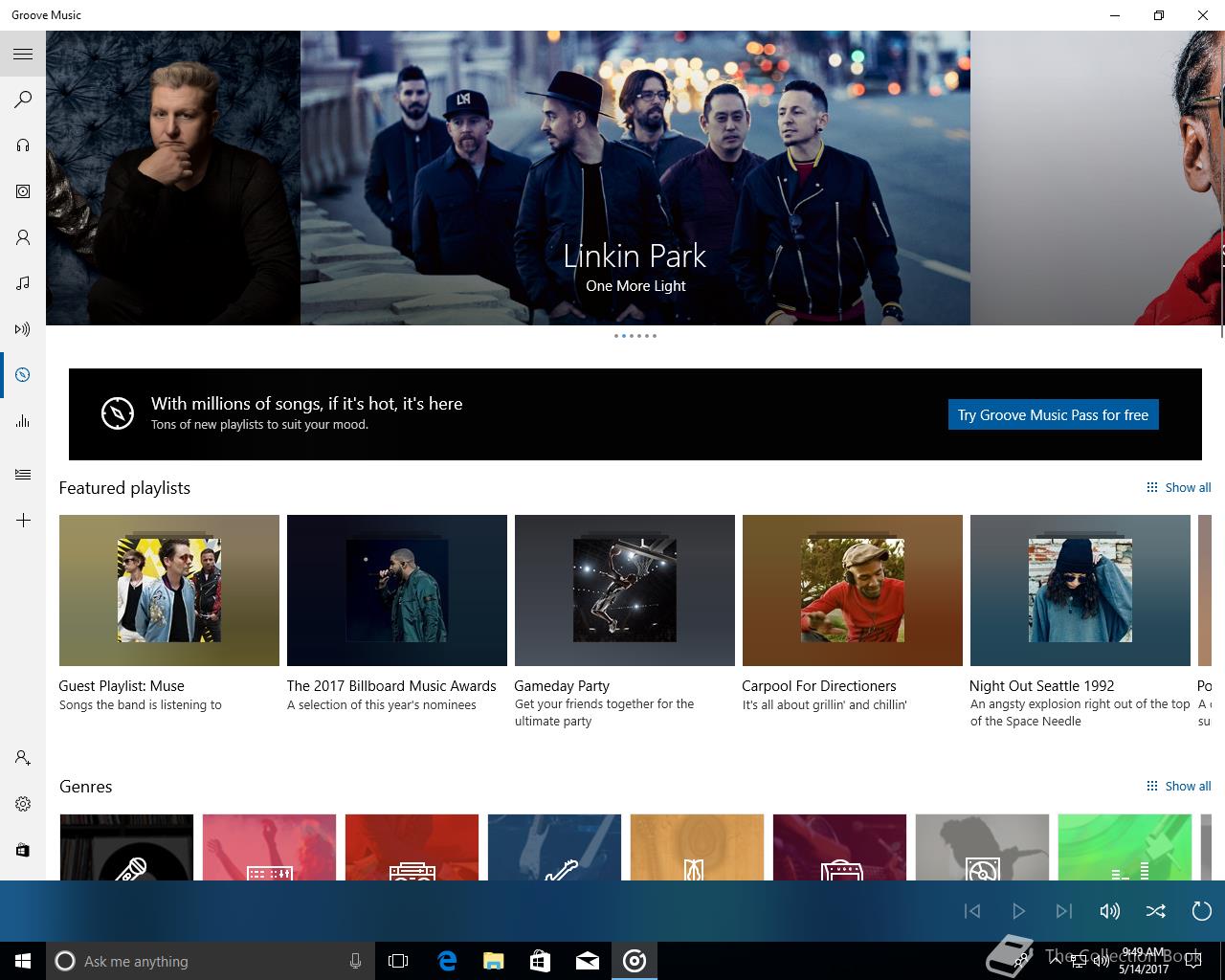Open Gameday Party playlist cover
The image size is (1225, 980).
[x=625, y=590]
